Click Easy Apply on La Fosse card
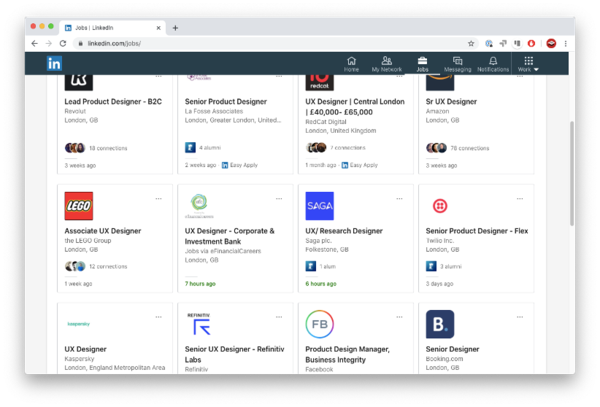 point(240,165)
